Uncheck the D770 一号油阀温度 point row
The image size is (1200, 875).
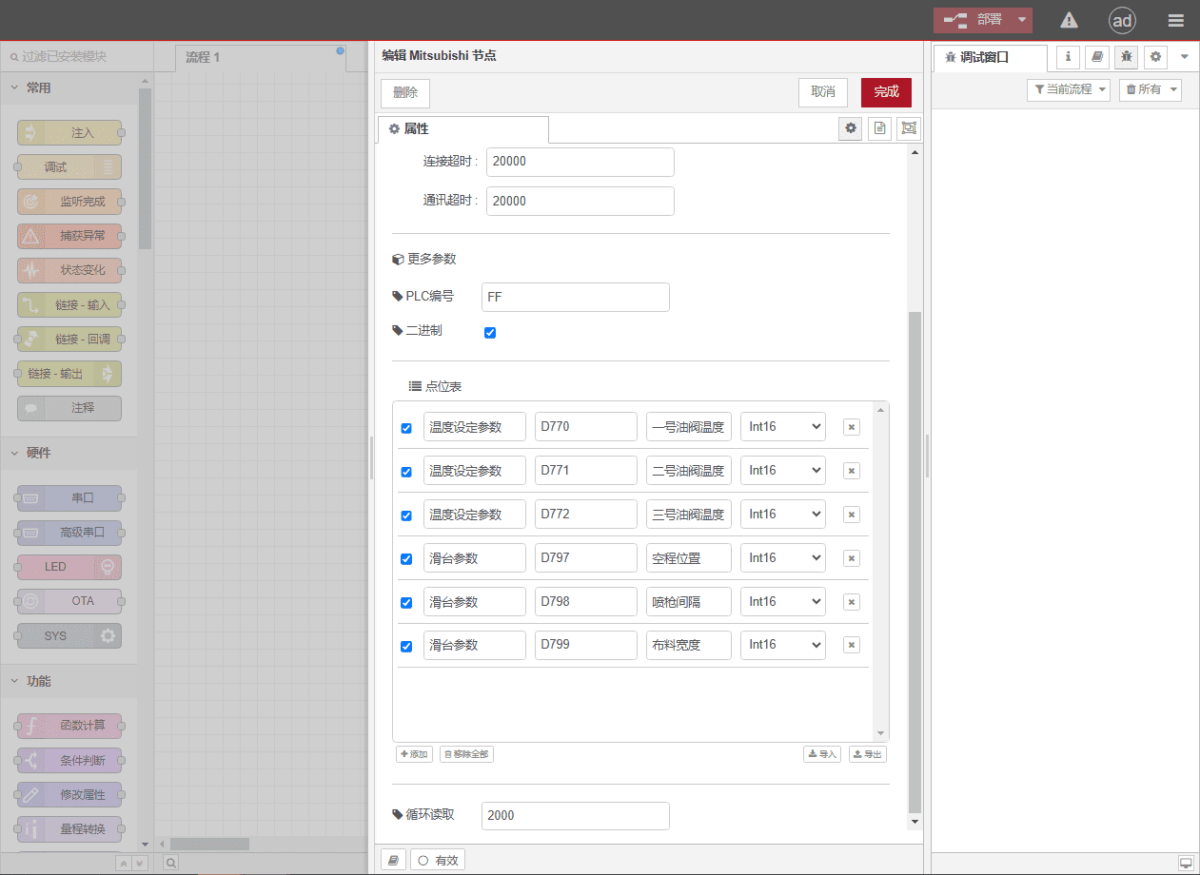[x=406, y=427]
